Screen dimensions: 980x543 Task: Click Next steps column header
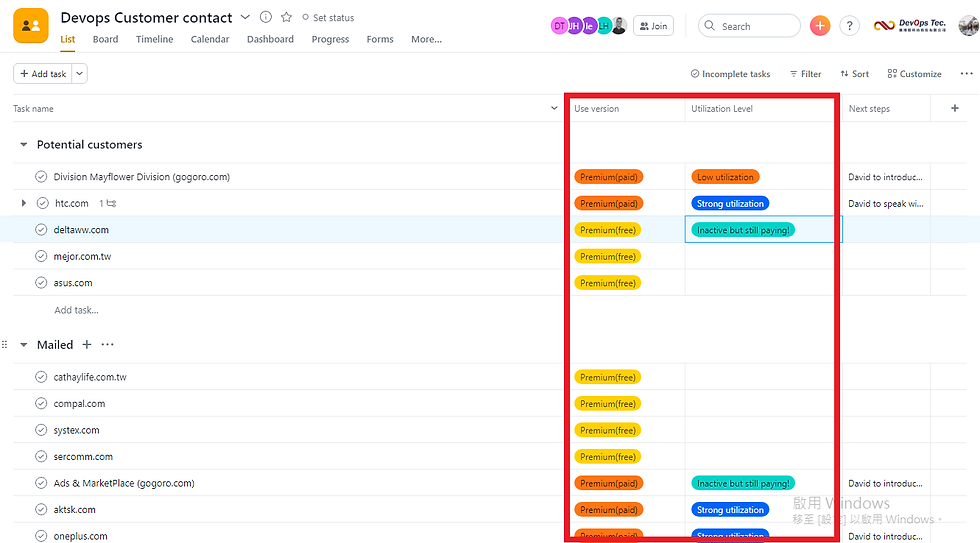pos(869,108)
